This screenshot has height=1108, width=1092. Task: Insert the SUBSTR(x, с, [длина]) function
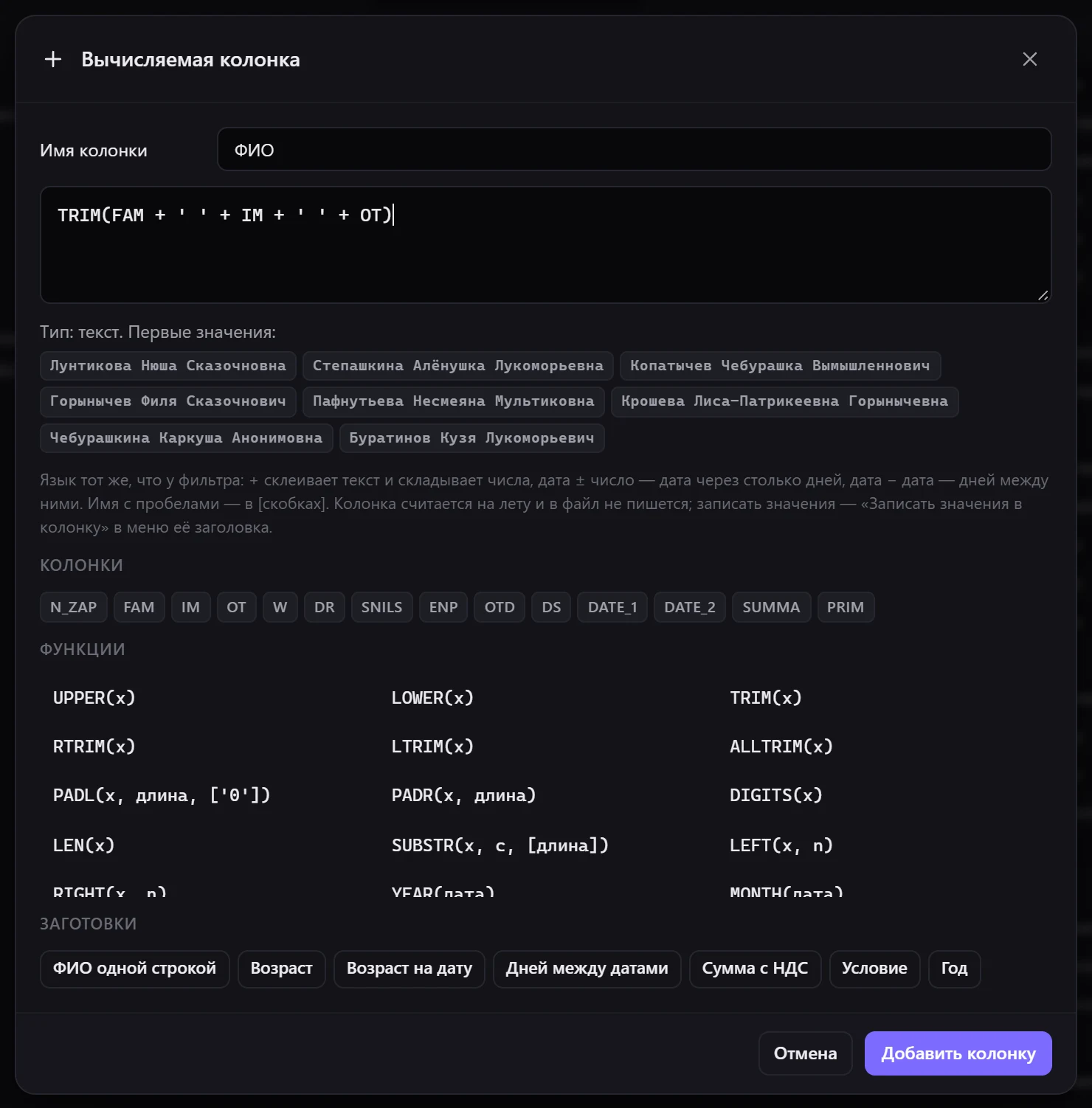pos(500,845)
